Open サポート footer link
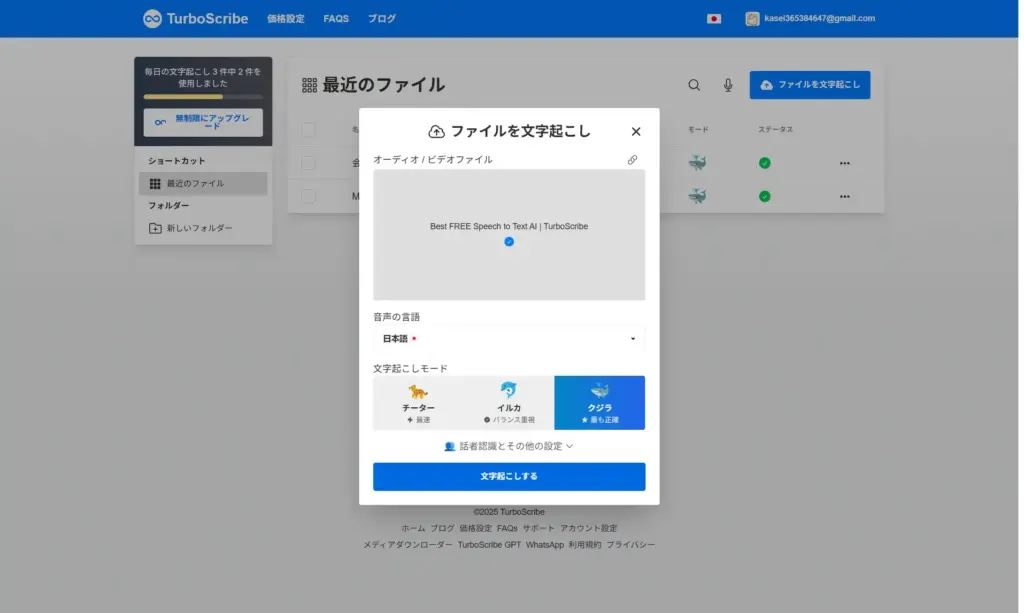 pos(538,528)
